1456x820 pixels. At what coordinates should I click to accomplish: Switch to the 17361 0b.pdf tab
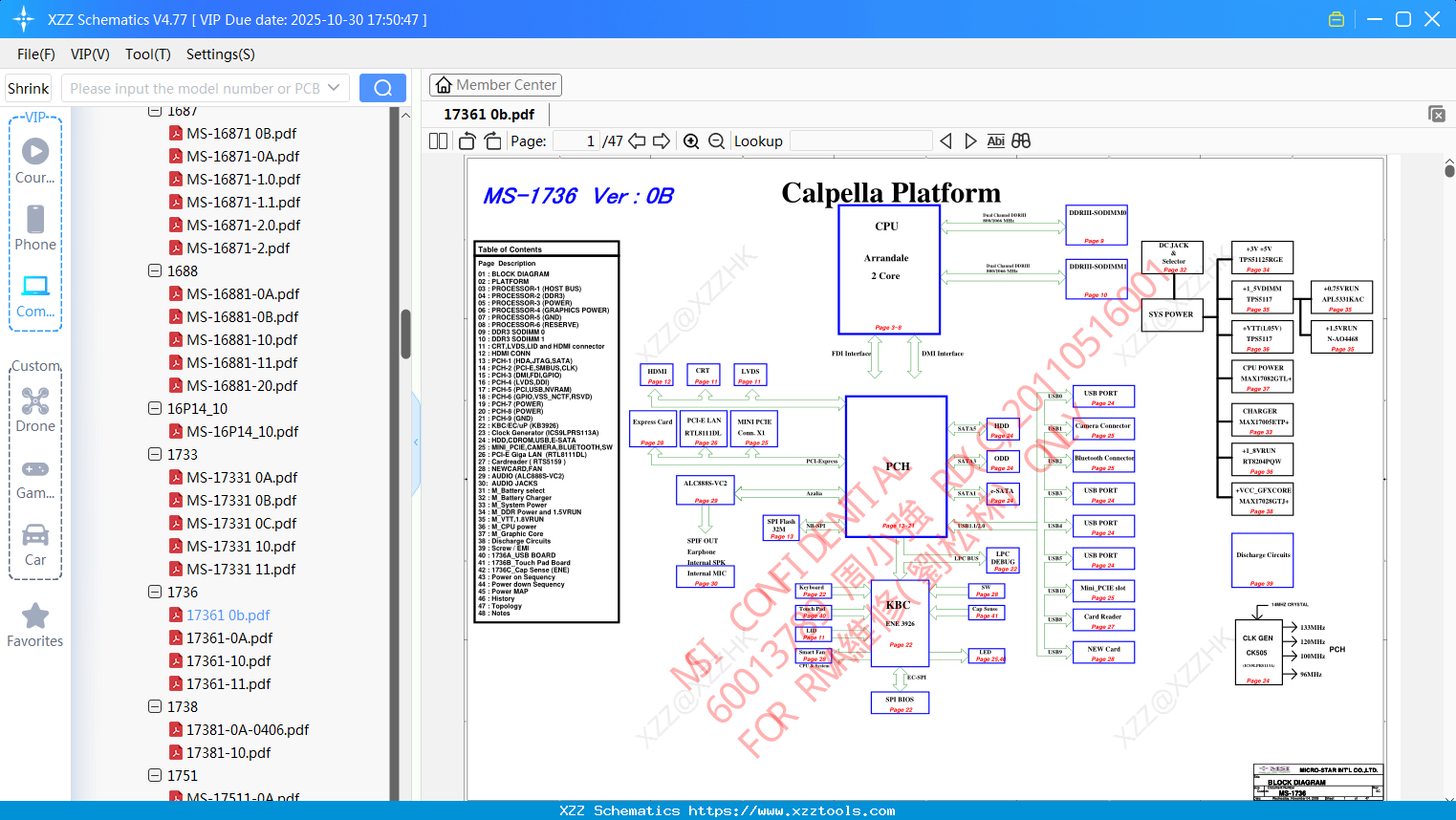489,115
